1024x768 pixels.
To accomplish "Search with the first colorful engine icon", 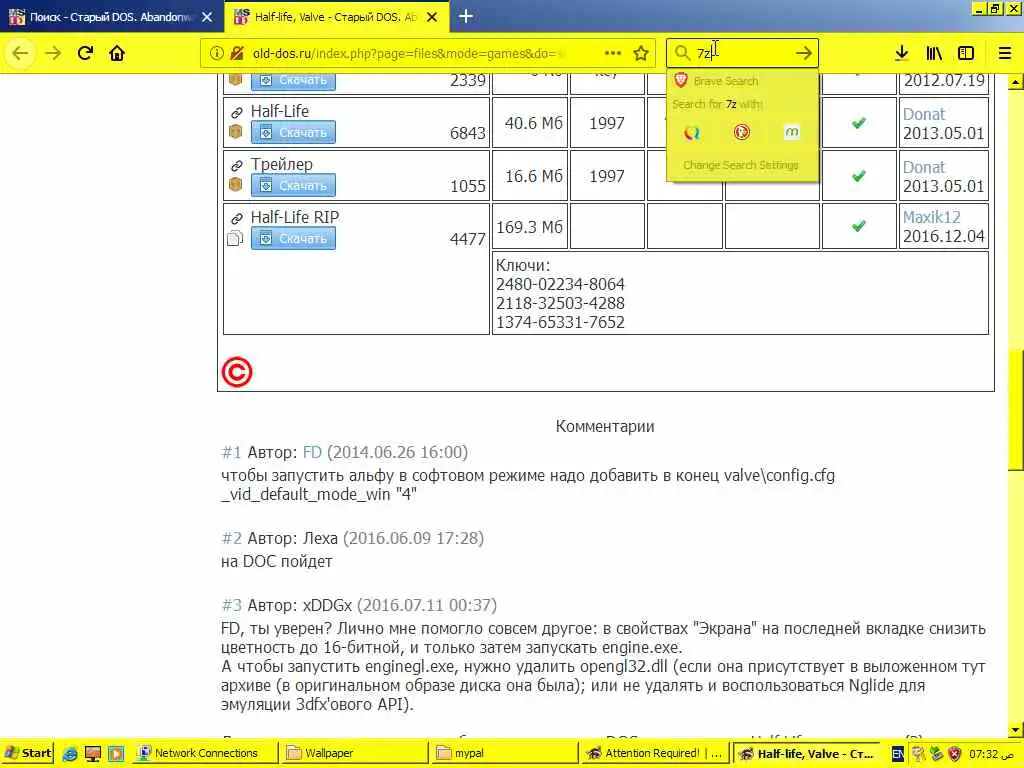I will click(x=692, y=133).
